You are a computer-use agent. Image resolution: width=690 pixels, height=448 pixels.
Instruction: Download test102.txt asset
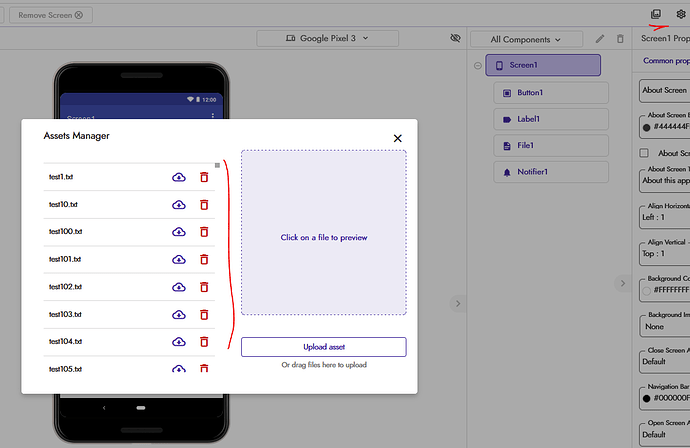(x=179, y=287)
